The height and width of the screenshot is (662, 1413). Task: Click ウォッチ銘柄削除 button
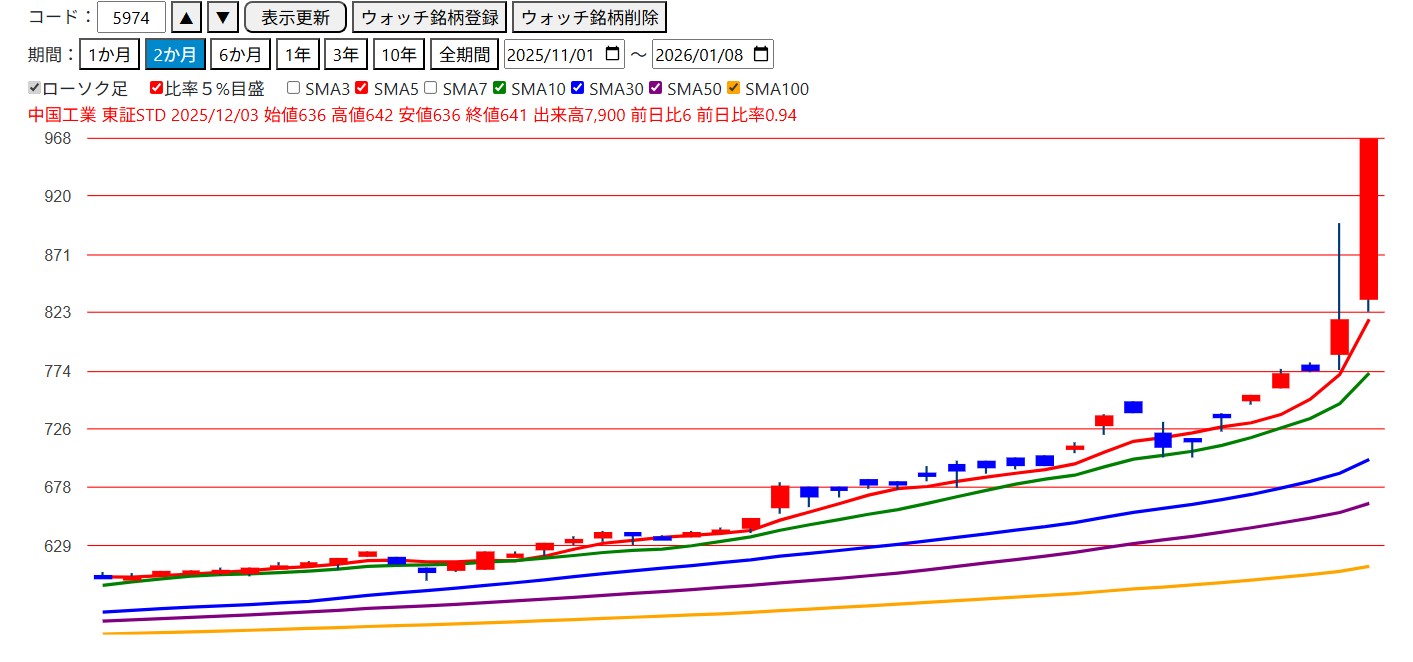[589, 17]
